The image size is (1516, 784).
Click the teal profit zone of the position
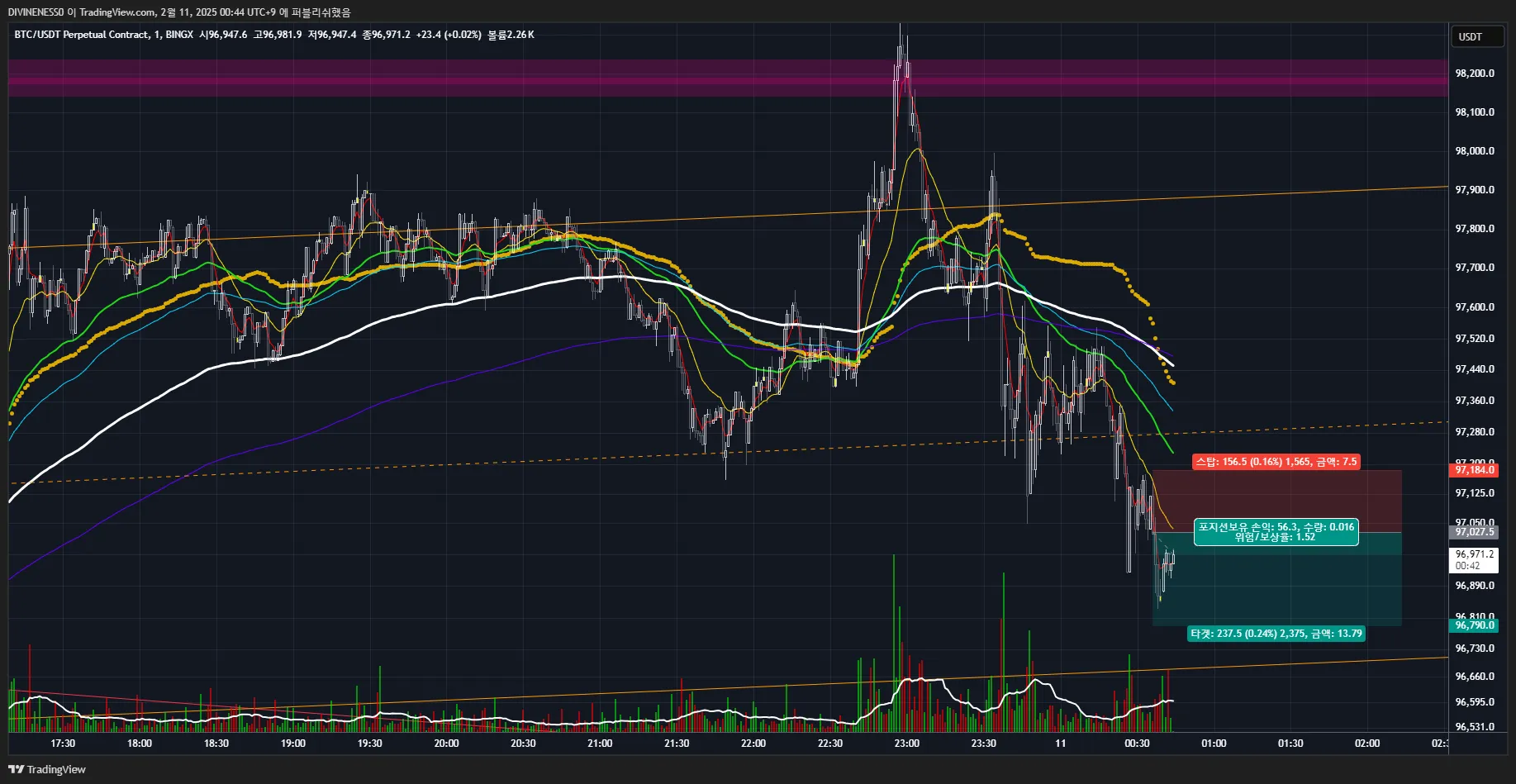(x=1277, y=578)
